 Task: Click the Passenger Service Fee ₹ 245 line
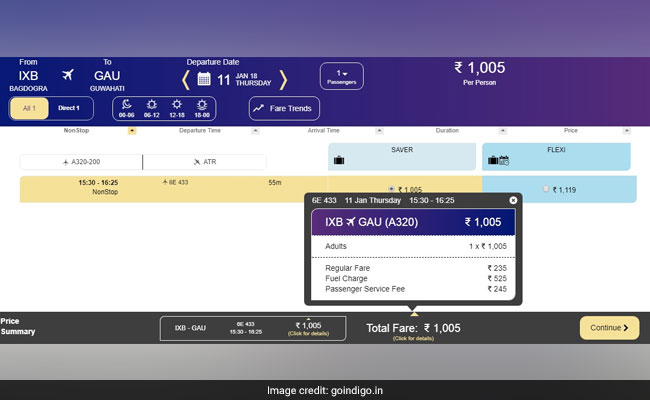point(416,289)
